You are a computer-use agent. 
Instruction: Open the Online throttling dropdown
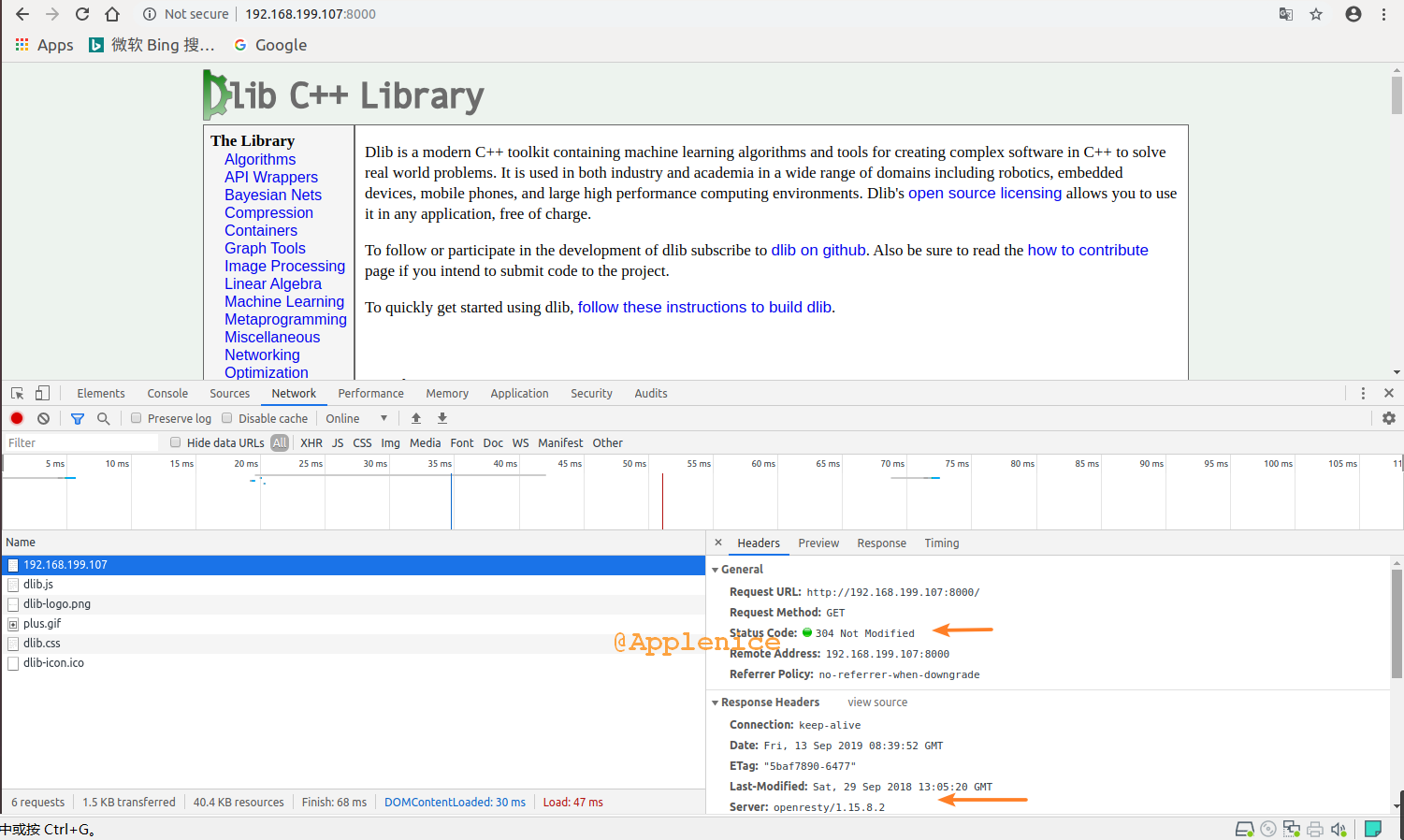[x=356, y=418]
